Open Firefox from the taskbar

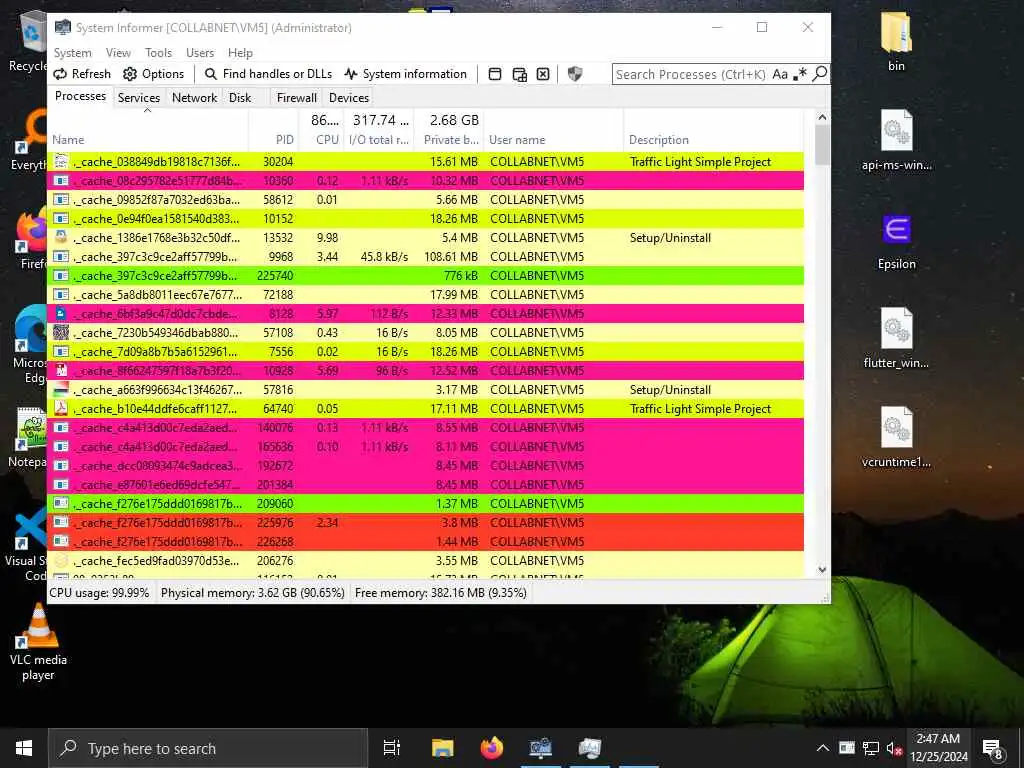[492, 748]
